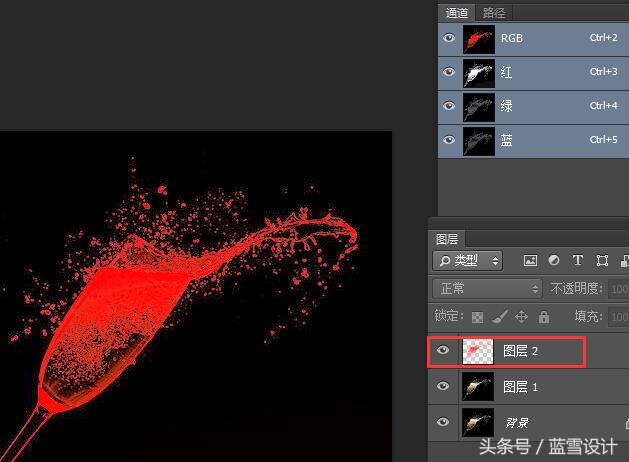Switch to the 通道 tab
Image resolution: width=629 pixels, height=462 pixels.
(x=457, y=13)
